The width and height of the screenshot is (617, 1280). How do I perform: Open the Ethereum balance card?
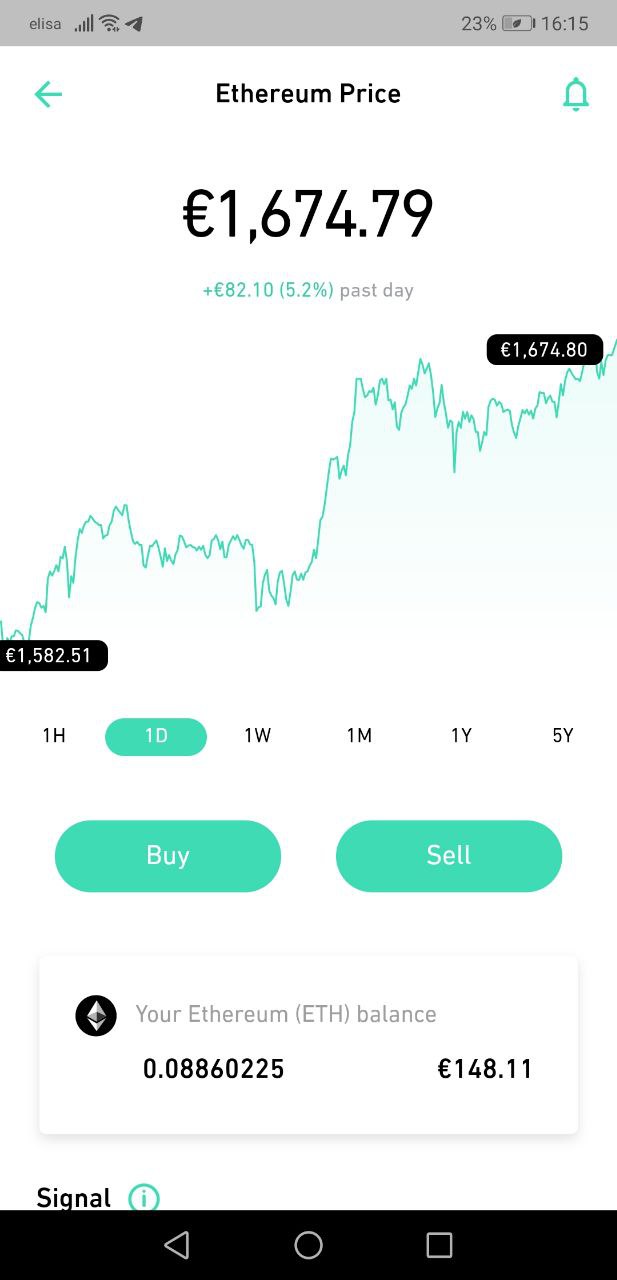pyautogui.click(x=308, y=1045)
